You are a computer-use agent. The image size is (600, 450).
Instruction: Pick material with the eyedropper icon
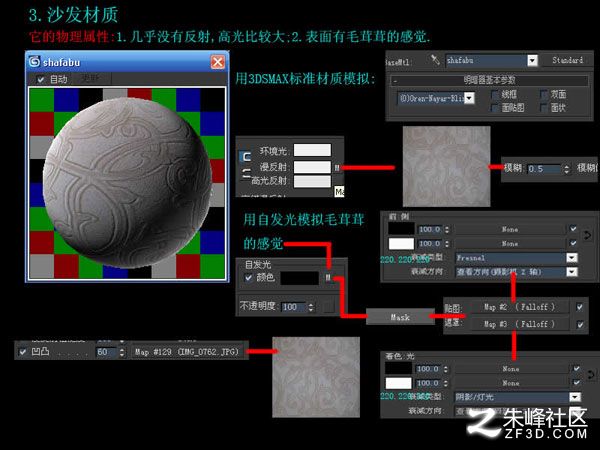coord(435,60)
